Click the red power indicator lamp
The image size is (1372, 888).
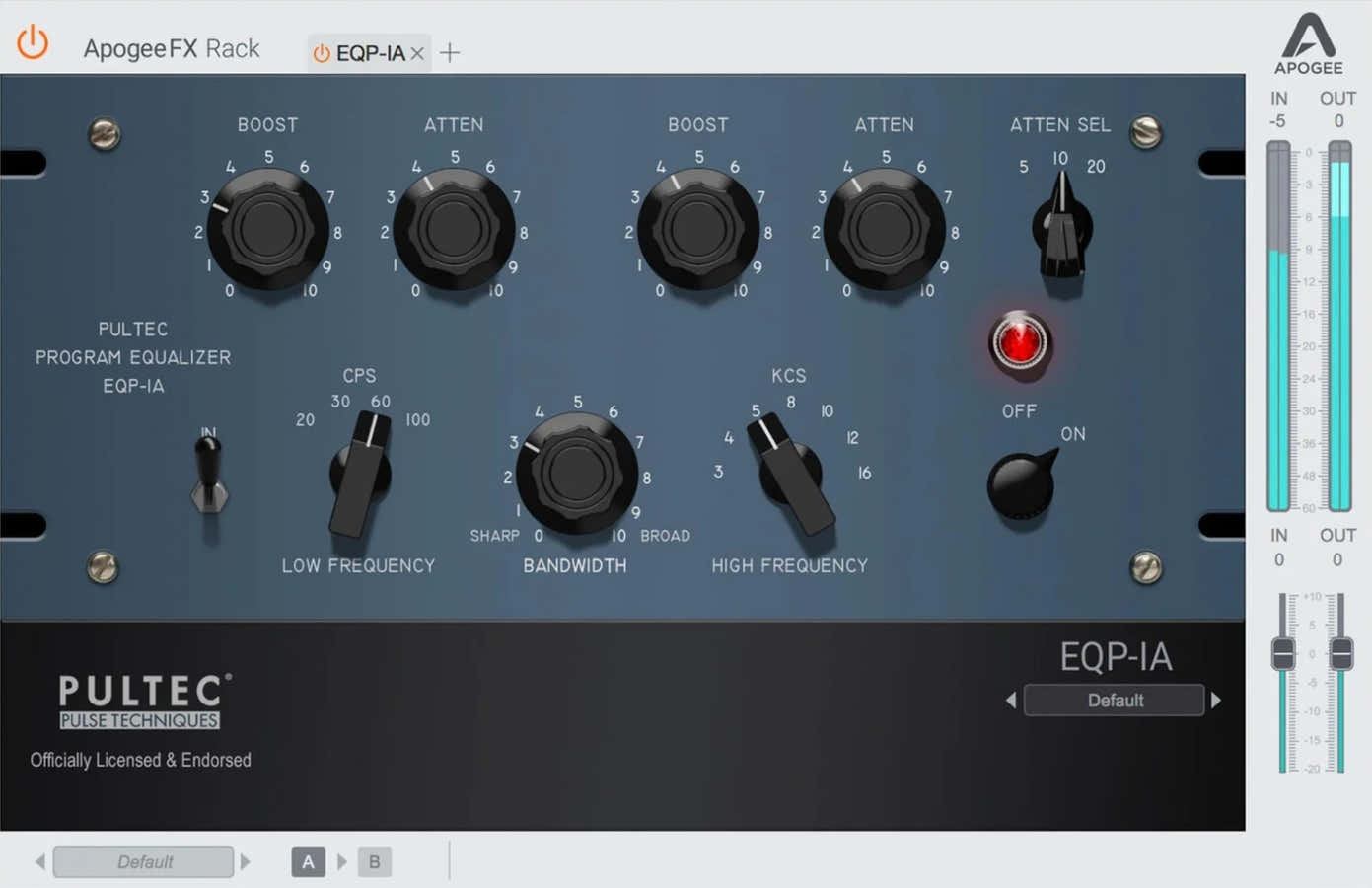1020,342
